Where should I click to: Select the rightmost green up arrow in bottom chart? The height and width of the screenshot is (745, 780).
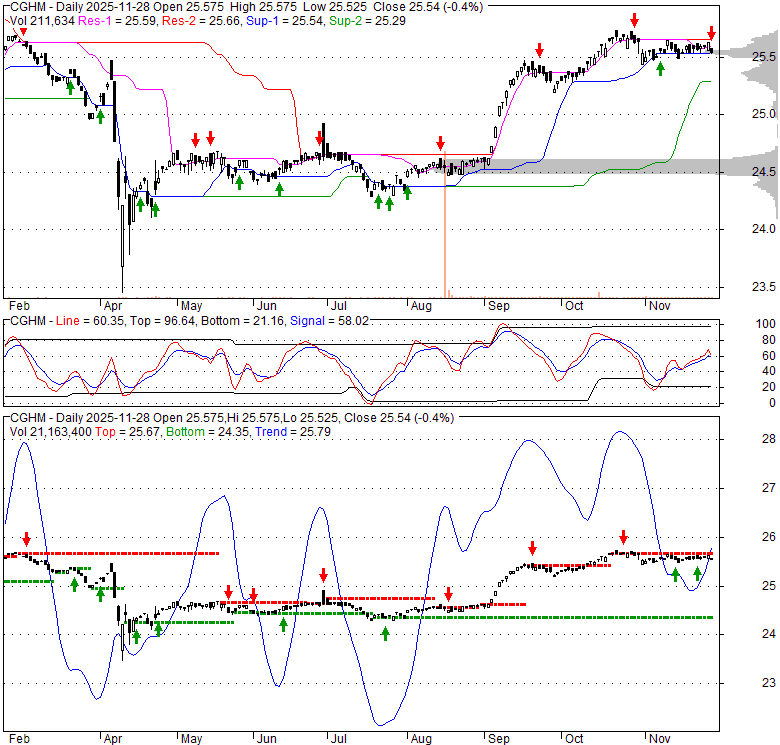[697, 573]
